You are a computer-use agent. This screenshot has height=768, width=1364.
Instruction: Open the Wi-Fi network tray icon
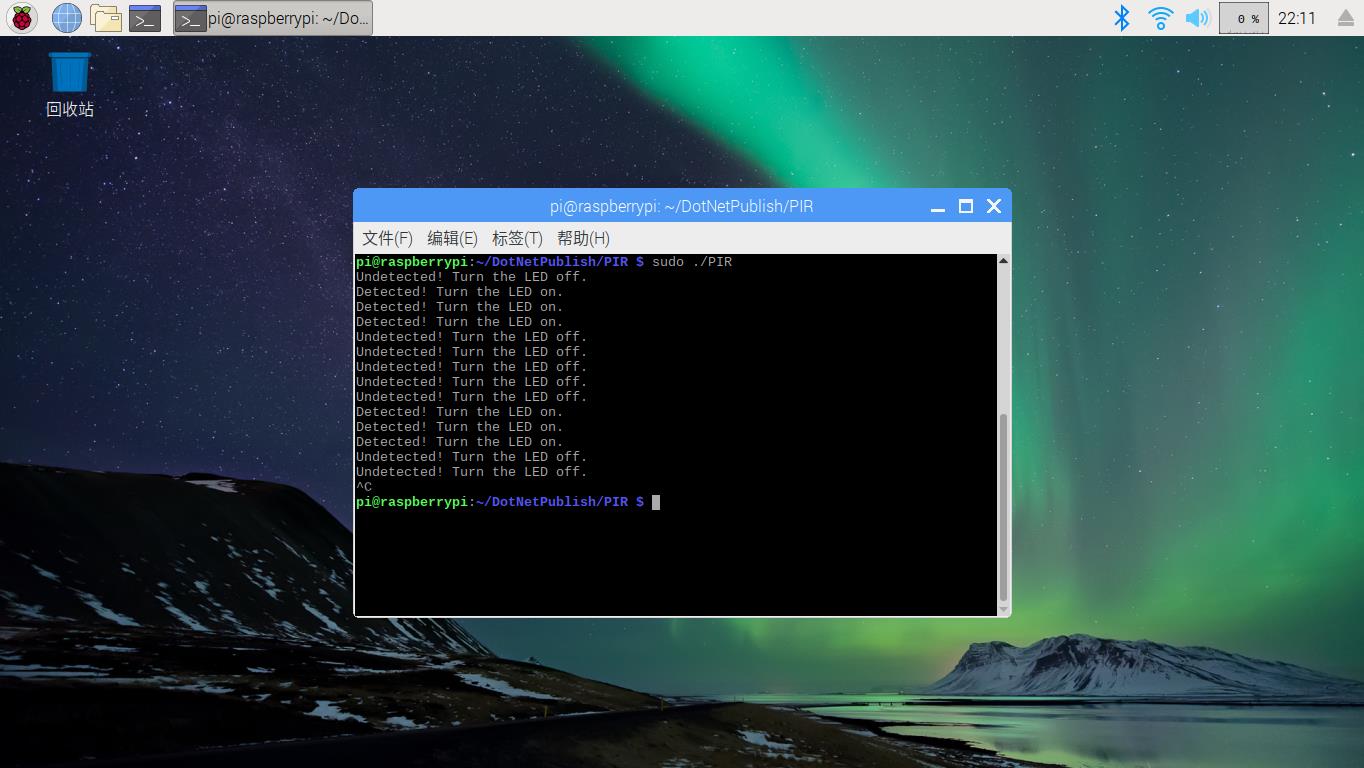(1160, 17)
